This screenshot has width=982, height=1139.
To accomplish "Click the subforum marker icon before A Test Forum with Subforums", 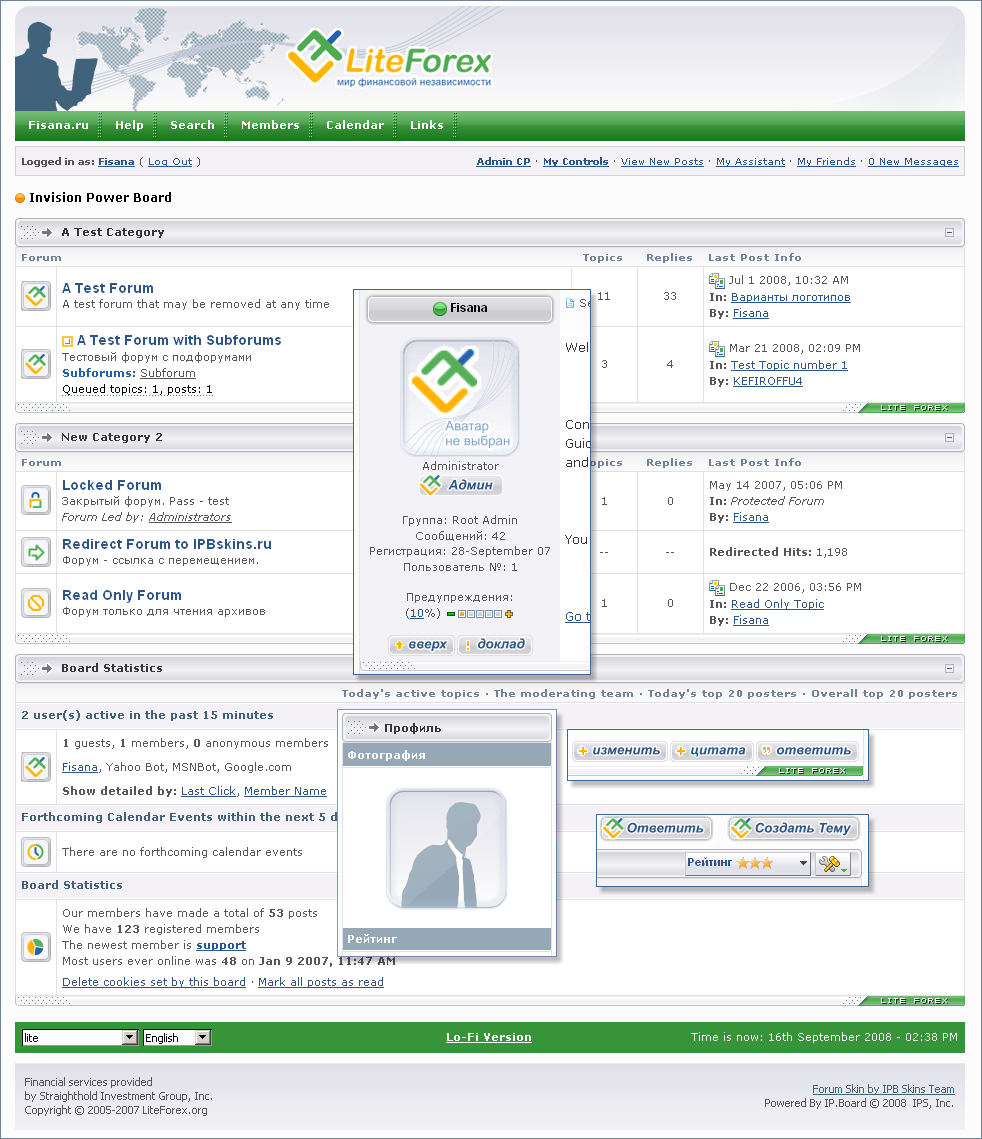I will (x=68, y=341).
